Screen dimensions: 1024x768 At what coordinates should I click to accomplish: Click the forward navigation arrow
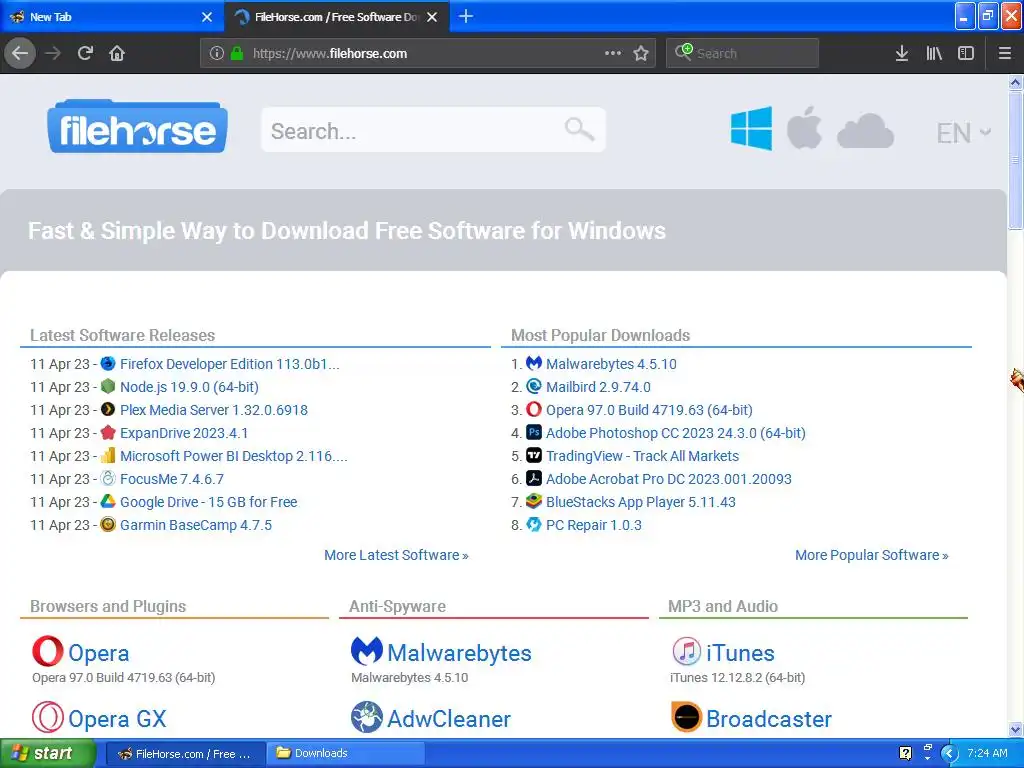pyautogui.click(x=53, y=53)
